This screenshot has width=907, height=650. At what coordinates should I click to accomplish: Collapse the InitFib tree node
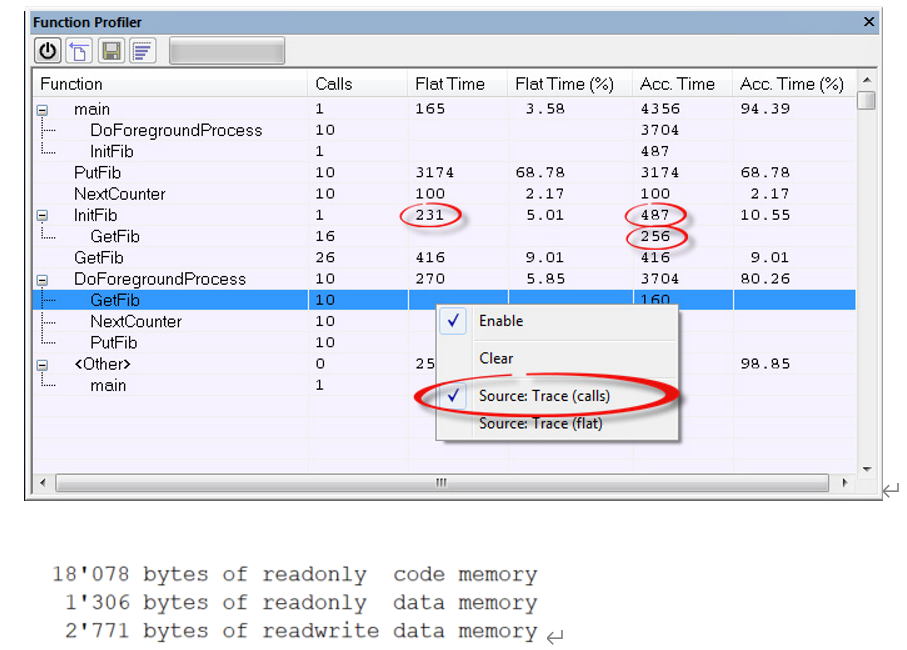pos(42,216)
